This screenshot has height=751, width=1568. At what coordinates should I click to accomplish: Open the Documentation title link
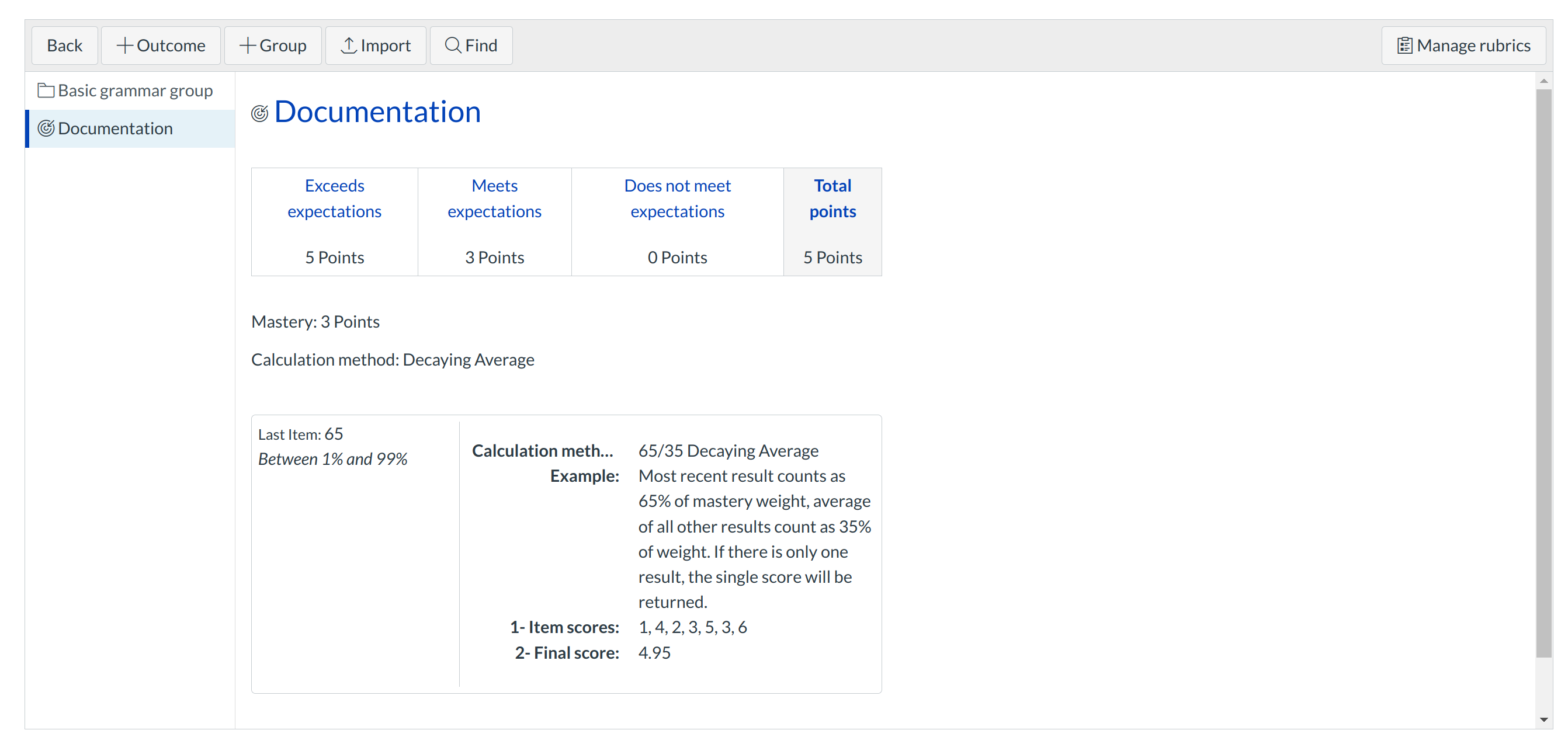pos(377,112)
